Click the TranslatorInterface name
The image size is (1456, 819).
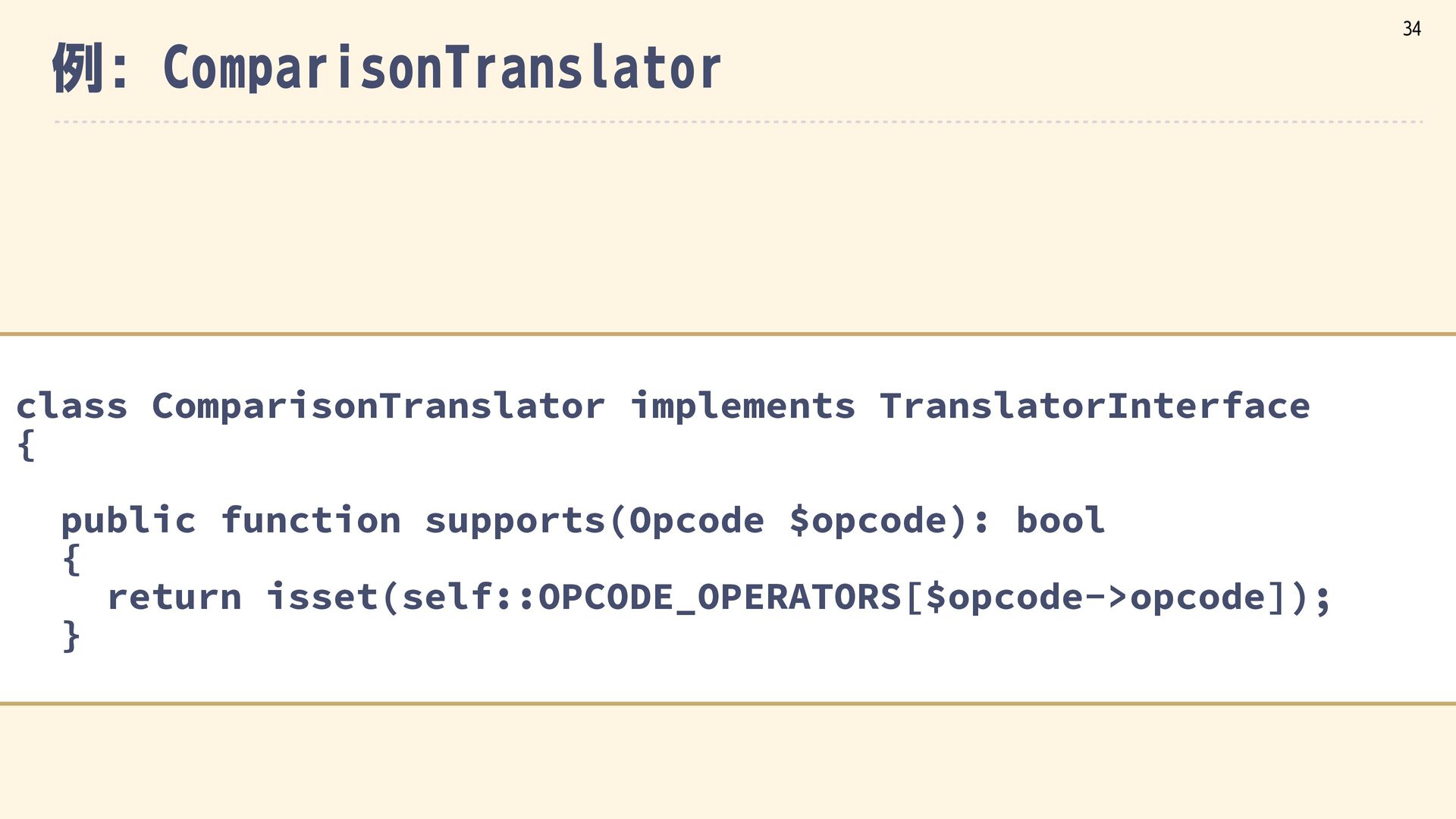point(1094,406)
